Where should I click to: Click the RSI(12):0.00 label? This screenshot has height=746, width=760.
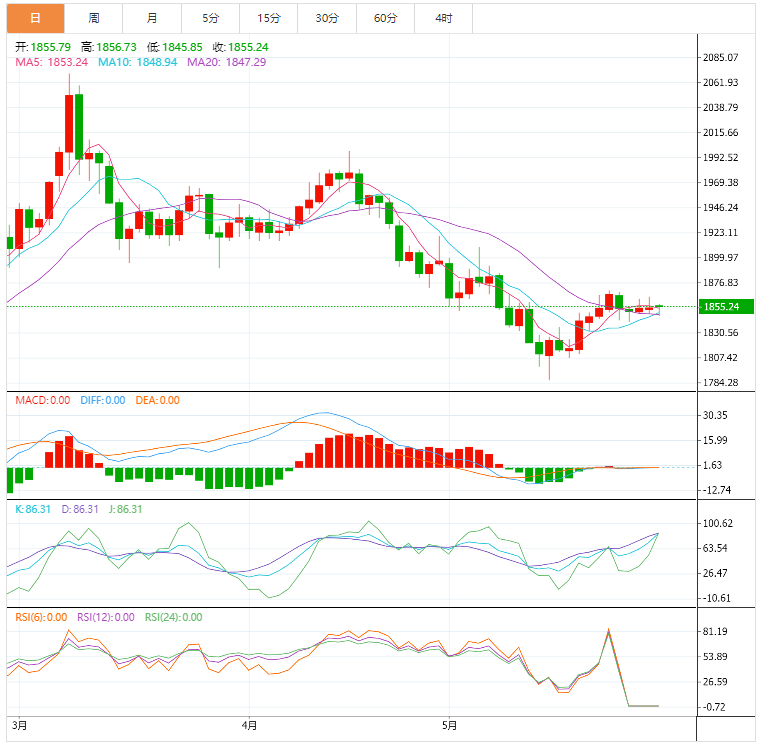106,618
